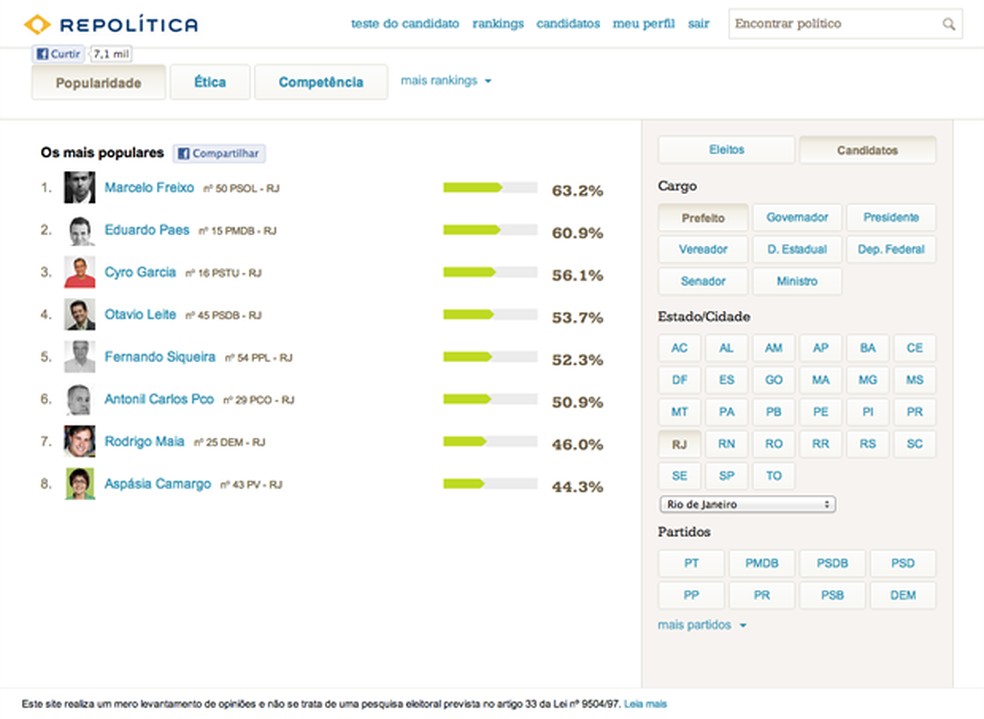Screen dimensions: 984x719
Task: Click Eduardo Paes's popularity progress bar
Action: tap(489, 231)
